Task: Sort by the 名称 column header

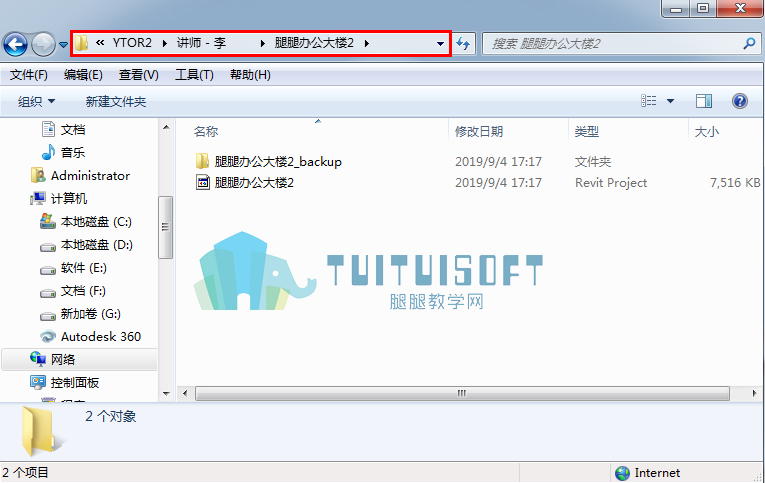Action: (206, 131)
